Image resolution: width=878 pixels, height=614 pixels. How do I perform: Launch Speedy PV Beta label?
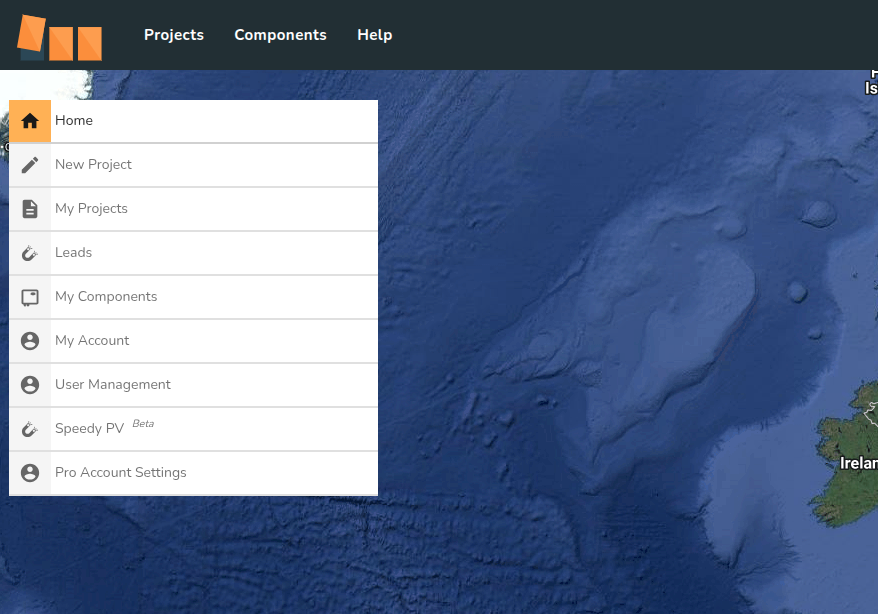(x=90, y=429)
